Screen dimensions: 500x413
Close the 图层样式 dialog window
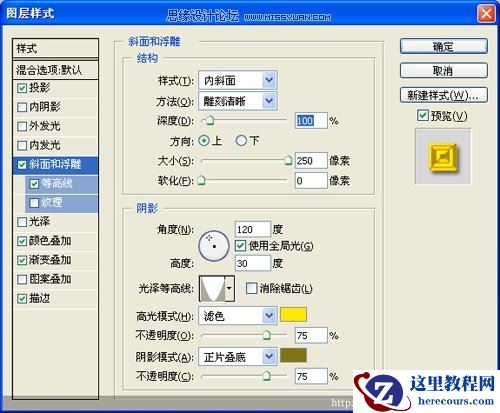pos(486,14)
